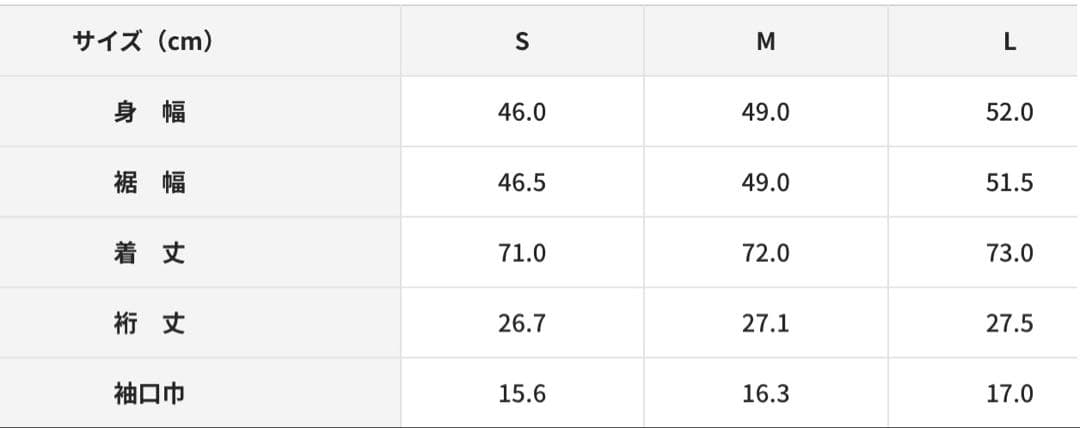This screenshot has width=1080, height=428.
Task: Click the 72.0 cell for size M
Action: click(x=765, y=253)
